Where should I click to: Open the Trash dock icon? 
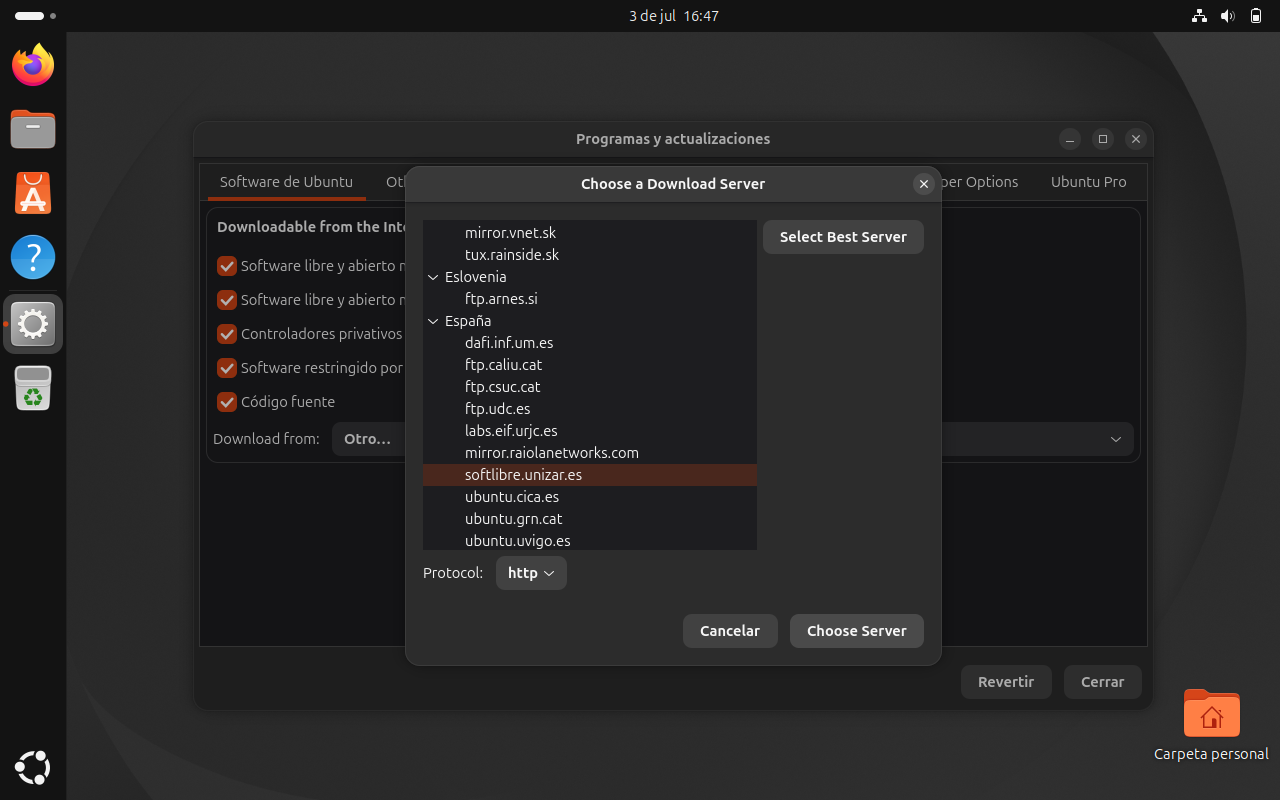pyautogui.click(x=33, y=388)
